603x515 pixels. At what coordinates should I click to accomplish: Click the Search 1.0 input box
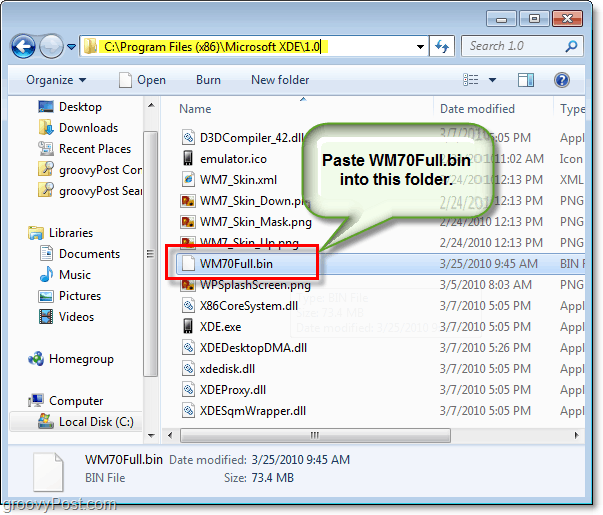(x=522, y=46)
